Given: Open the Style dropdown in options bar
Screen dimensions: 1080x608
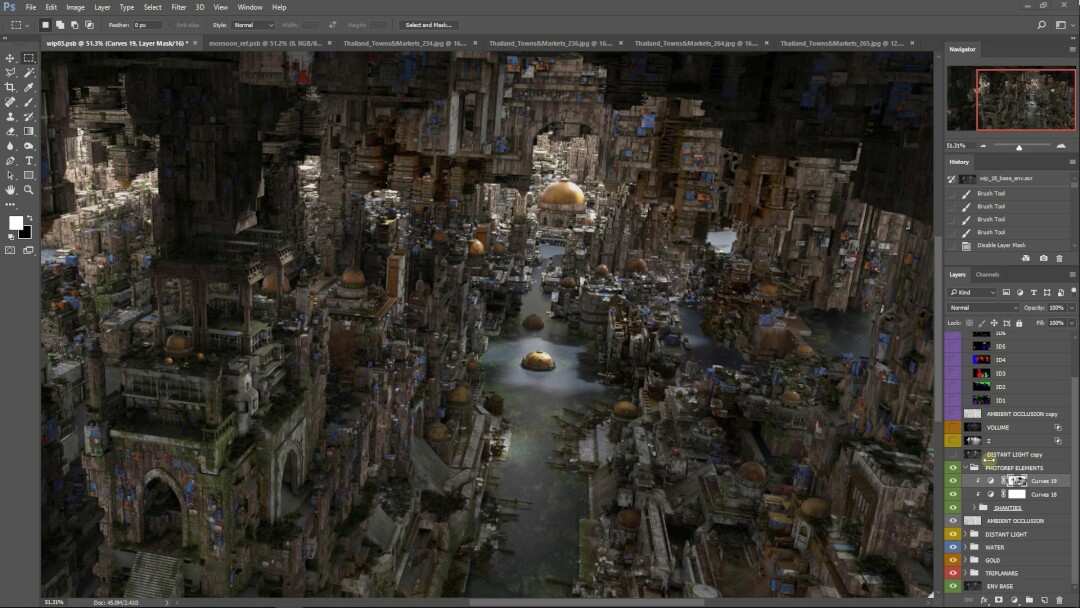Looking at the screenshot, I should click(253, 25).
